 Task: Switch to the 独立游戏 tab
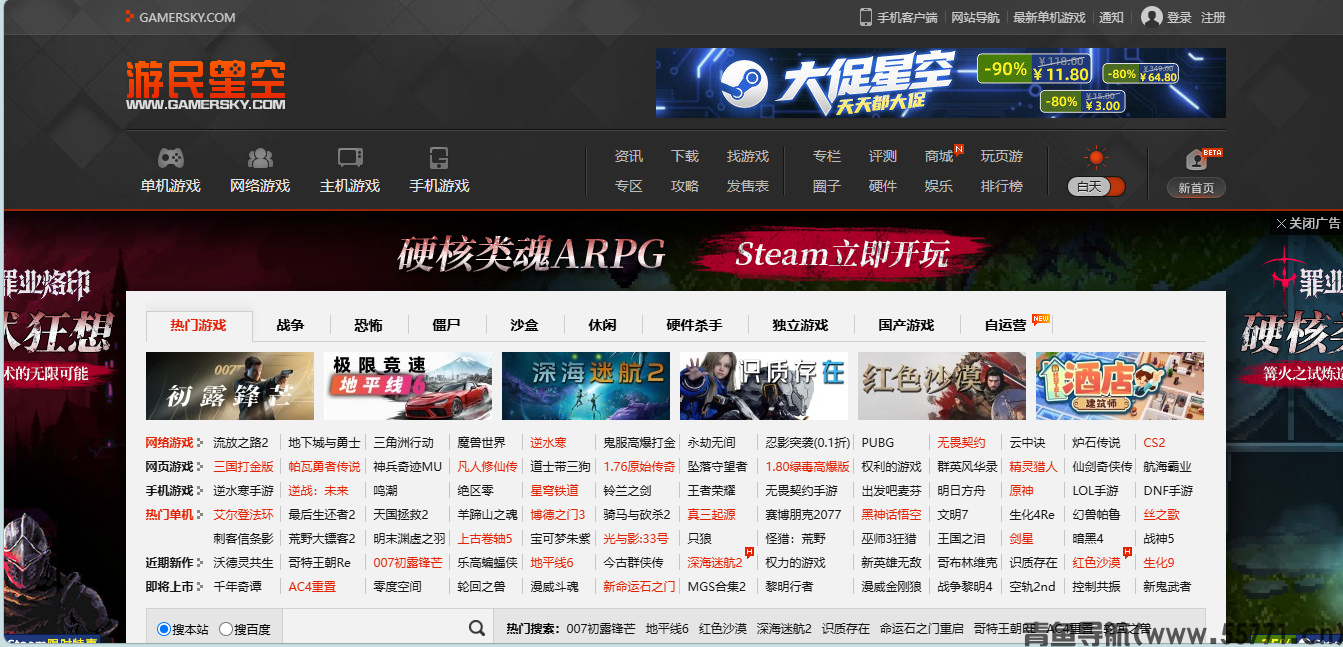click(800, 325)
